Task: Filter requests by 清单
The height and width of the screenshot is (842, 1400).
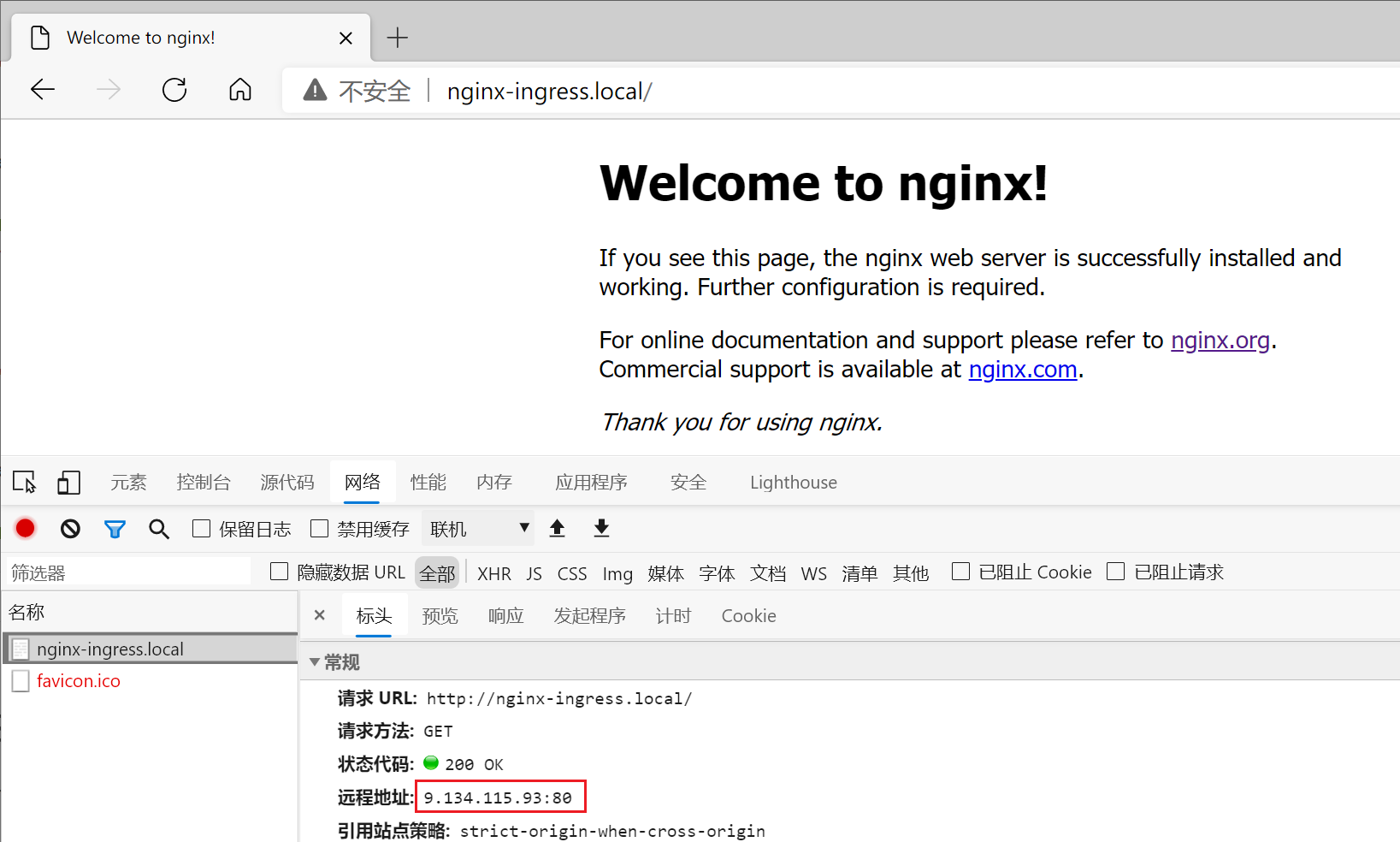Action: point(859,573)
